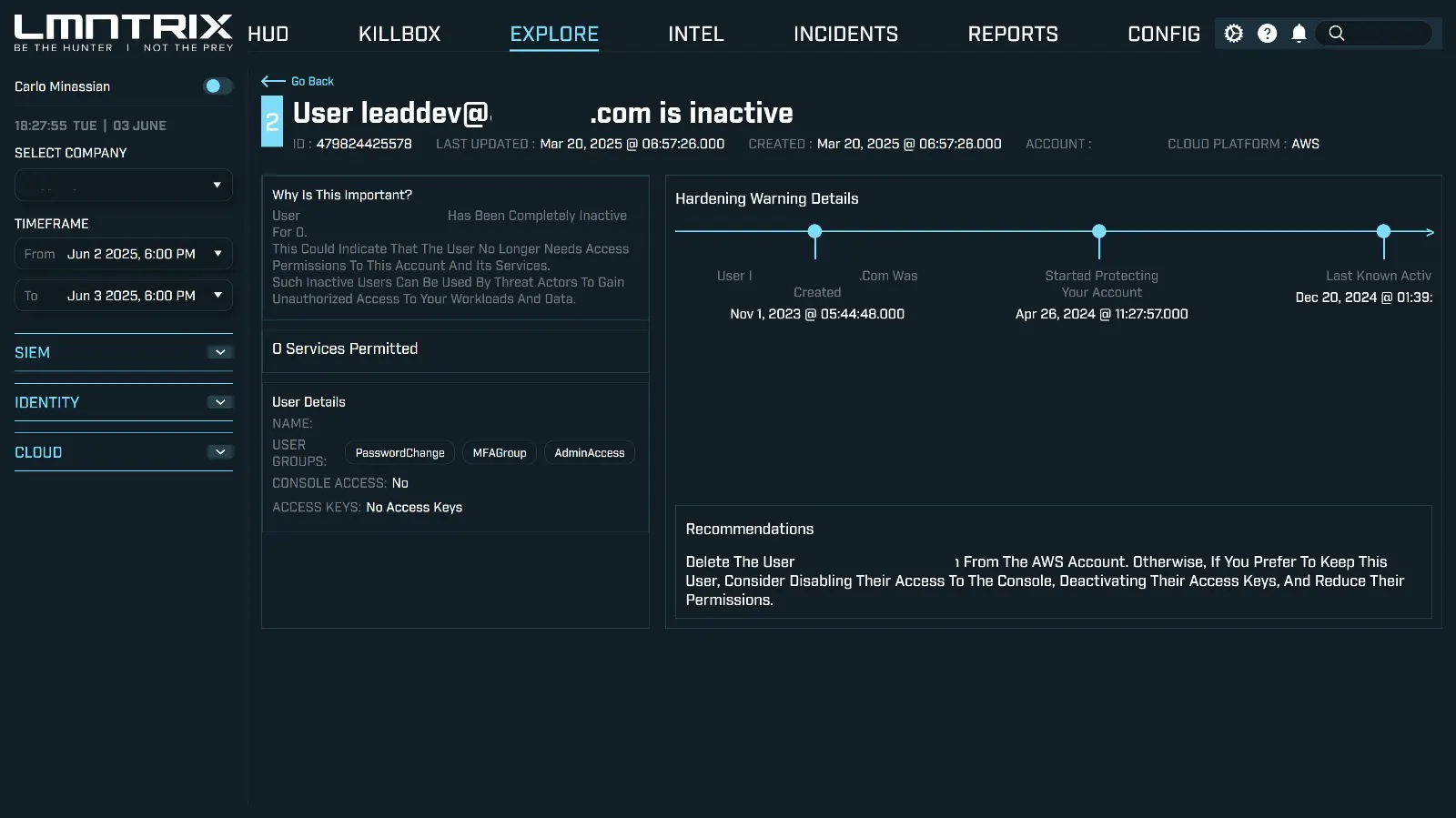
Task: Open the notifications bell icon
Action: click(x=1299, y=34)
